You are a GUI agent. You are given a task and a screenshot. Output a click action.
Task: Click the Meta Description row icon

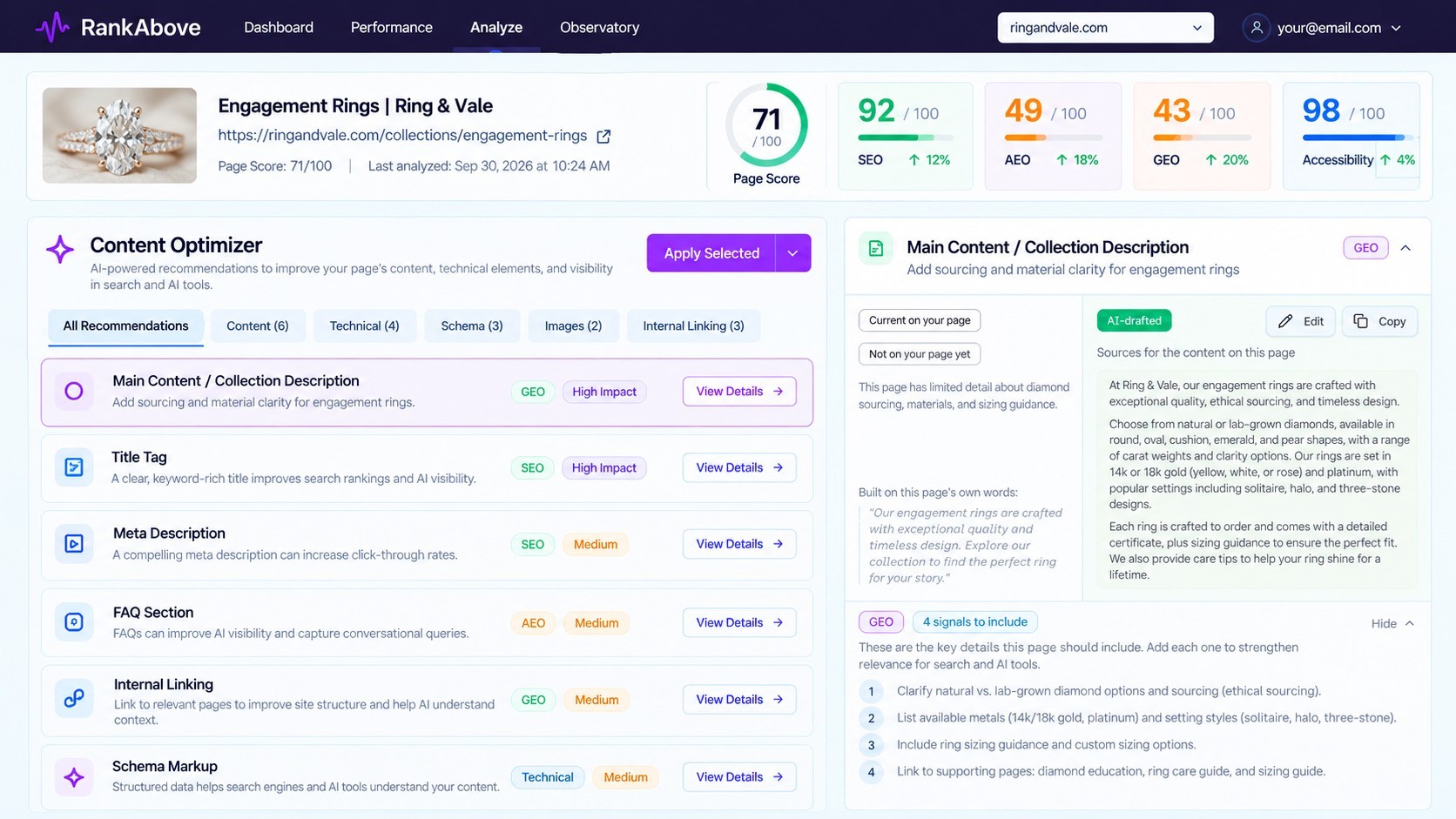point(74,544)
